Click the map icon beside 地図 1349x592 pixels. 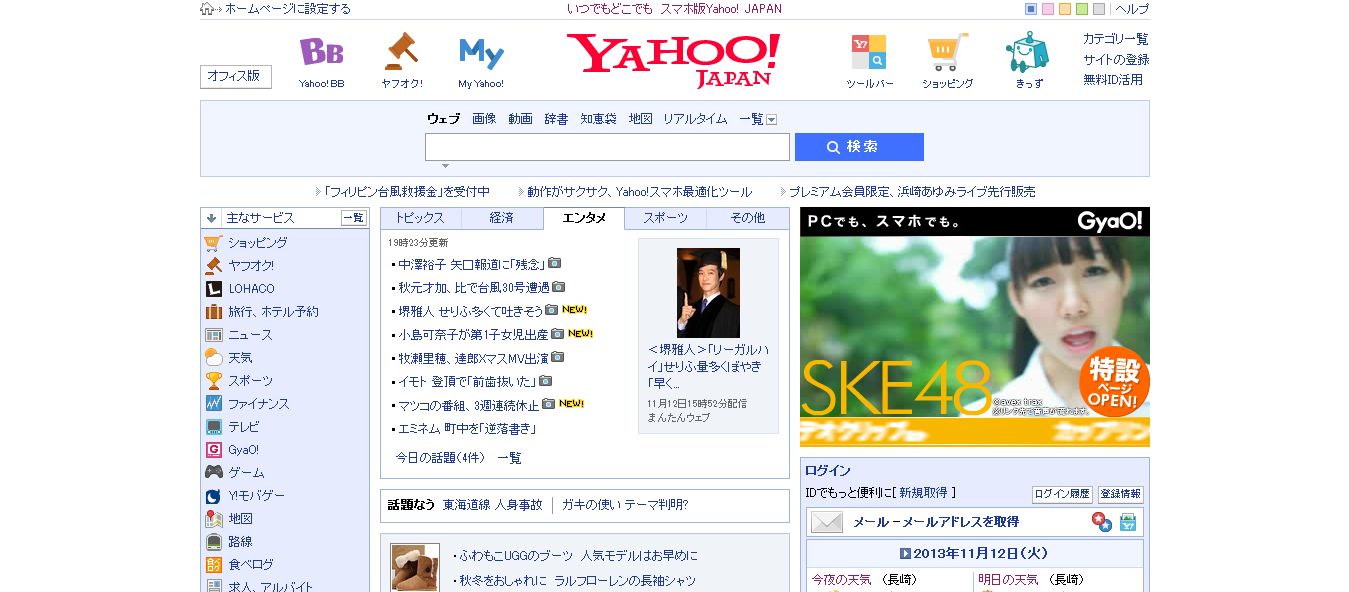[x=213, y=519]
